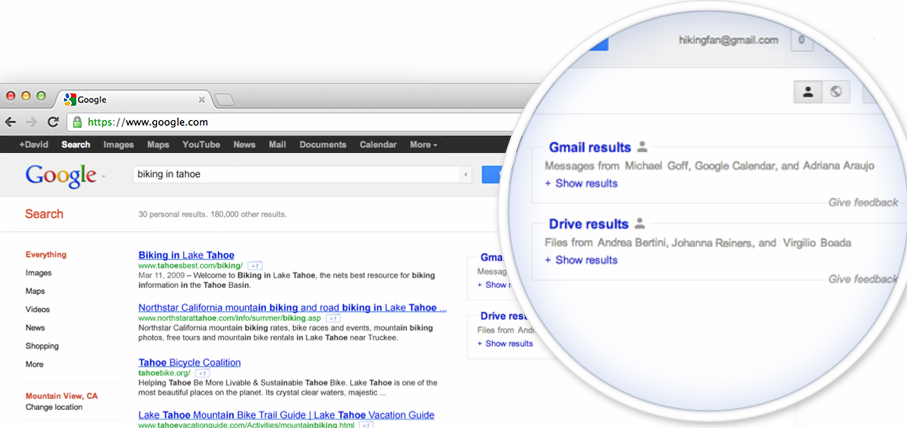
Task: Open Tahoe Bicycle Coalition result
Action: click(x=189, y=363)
